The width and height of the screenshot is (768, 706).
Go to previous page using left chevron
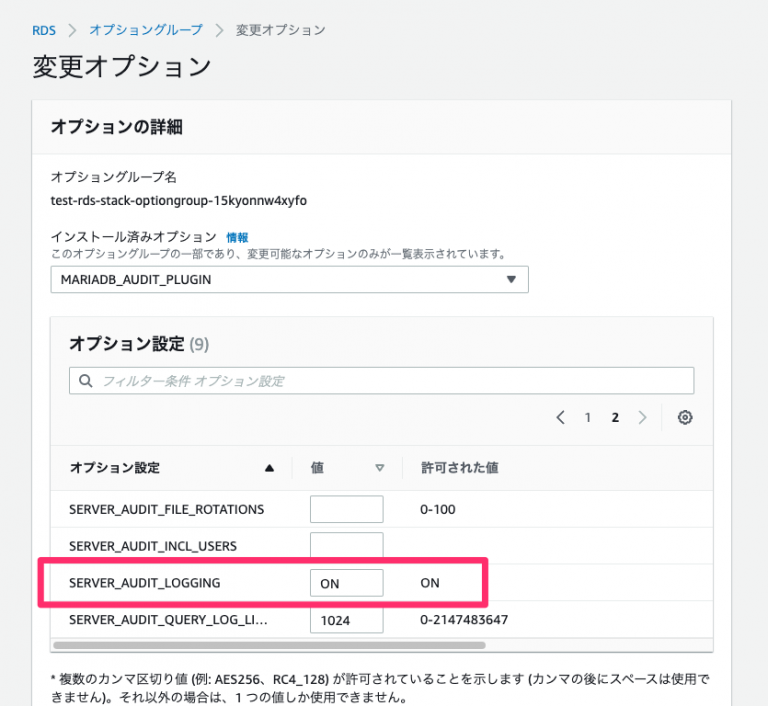tap(560, 418)
